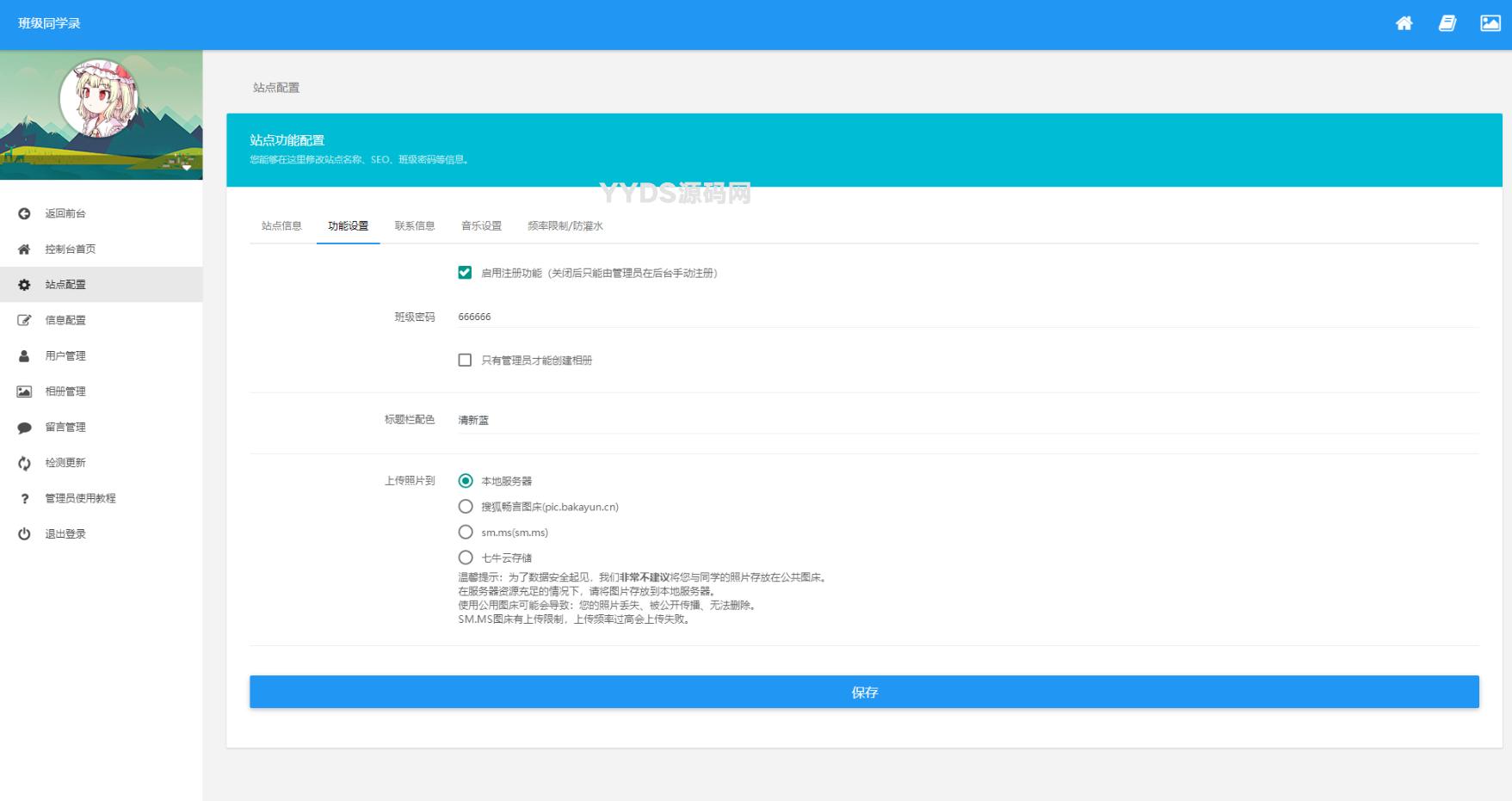
Task: Click the speech bubble icon for 留言管理
Action: point(24,428)
